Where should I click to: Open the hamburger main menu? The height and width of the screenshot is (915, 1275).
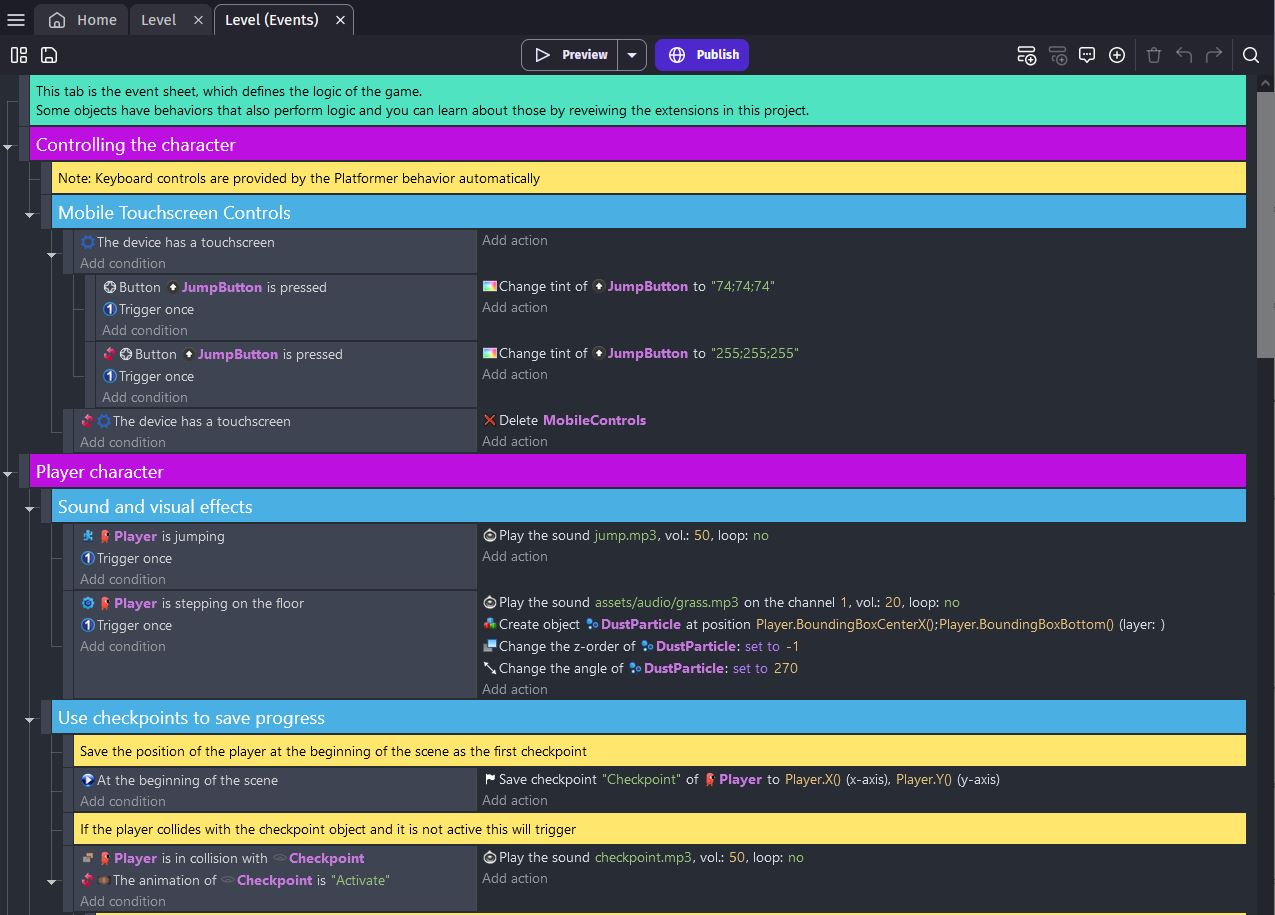[x=16, y=20]
